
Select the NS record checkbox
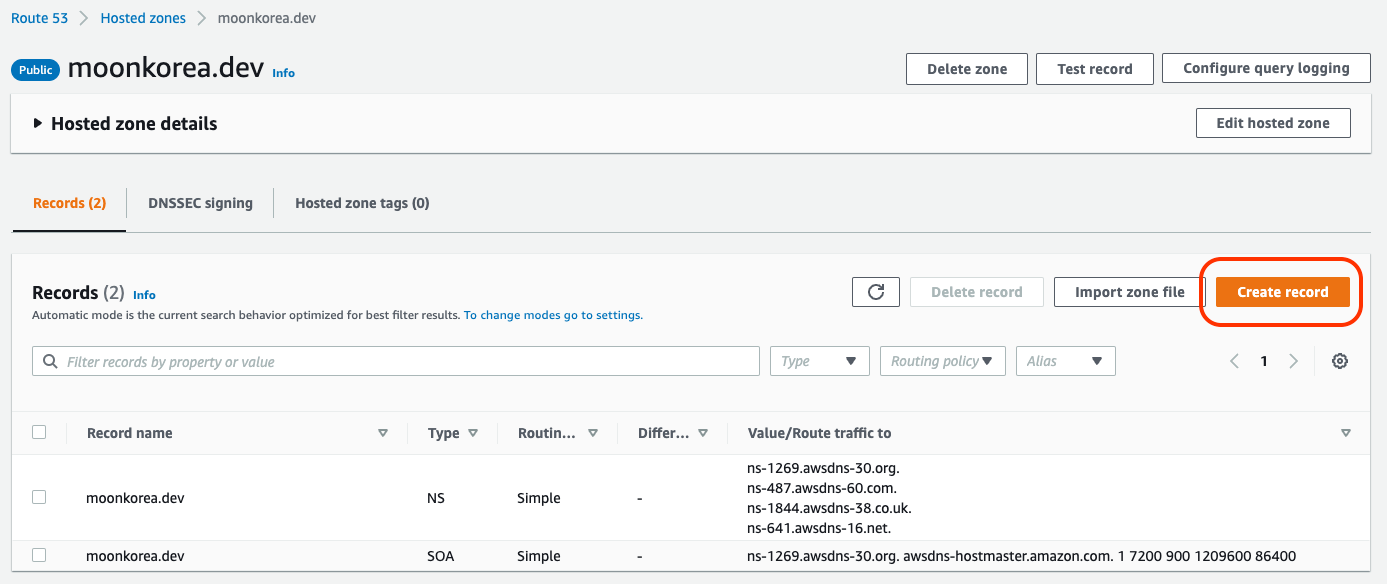[39, 497]
